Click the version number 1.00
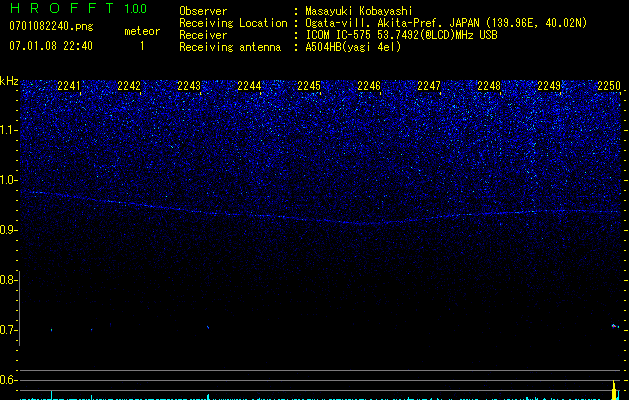This screenshot has width=629, height=400. (134, 9)
